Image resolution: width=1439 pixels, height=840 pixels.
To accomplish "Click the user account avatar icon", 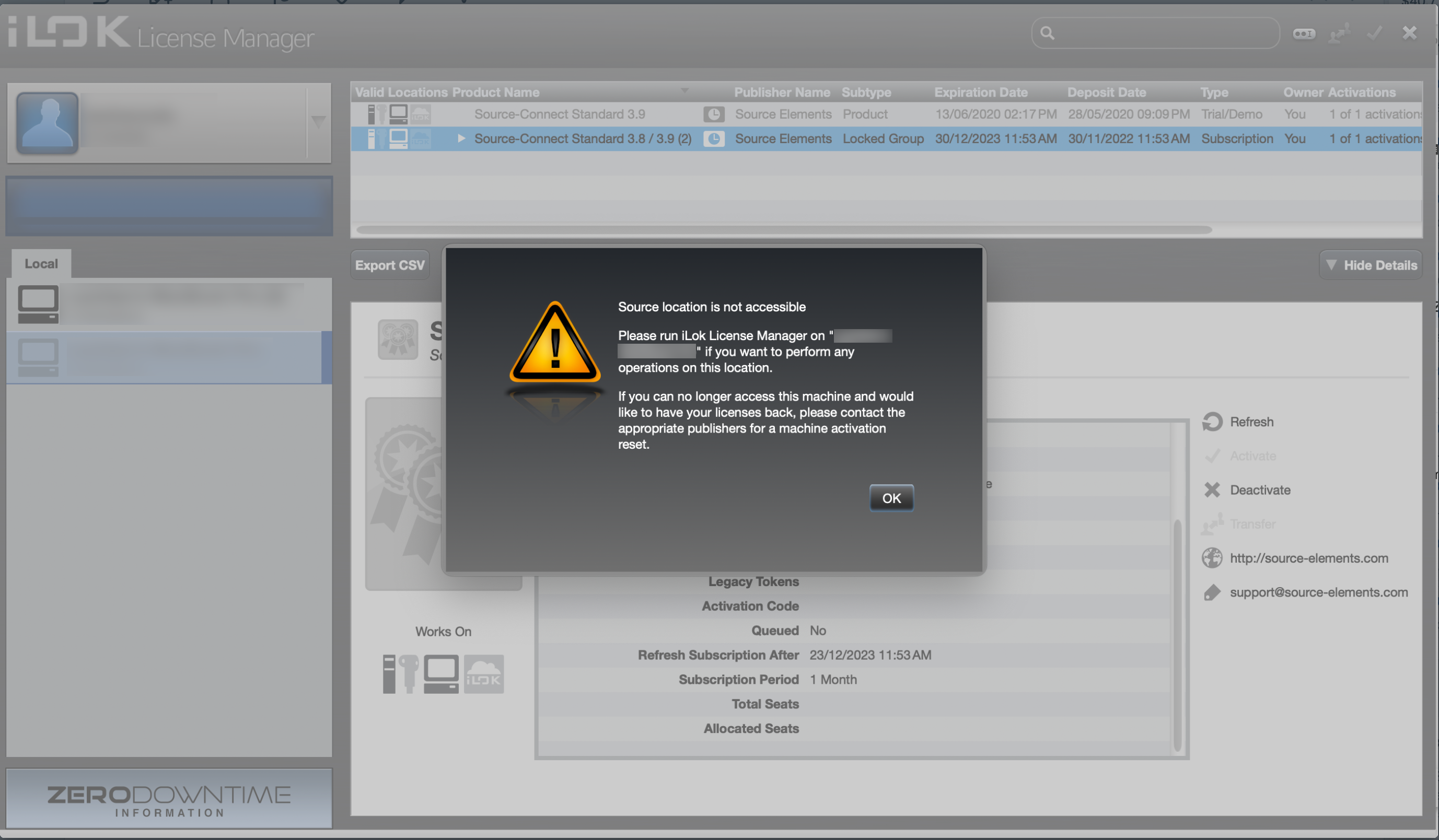I will (x=48, y=122).
